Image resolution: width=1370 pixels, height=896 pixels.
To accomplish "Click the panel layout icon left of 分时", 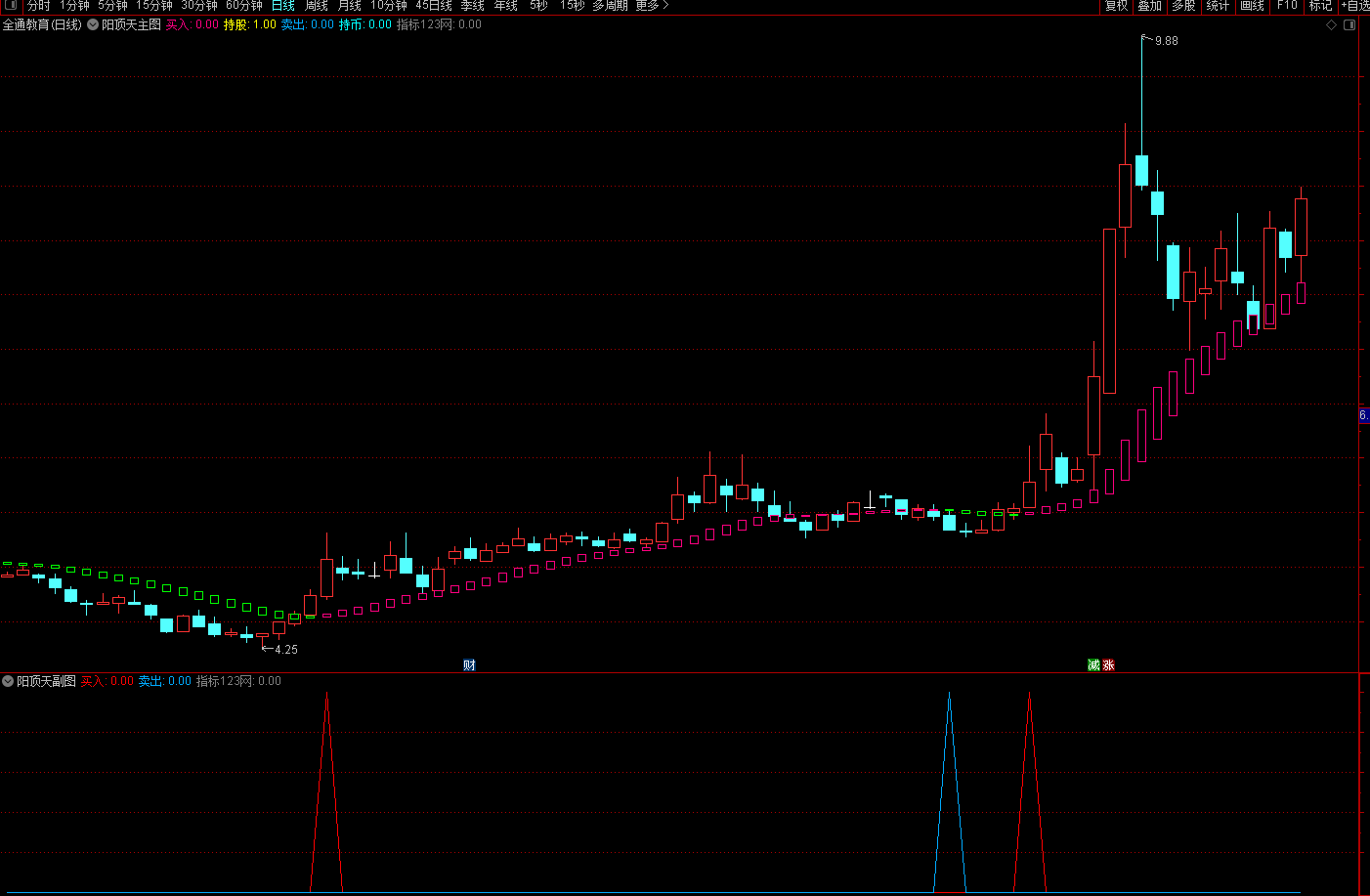I will tap(10, 5).
